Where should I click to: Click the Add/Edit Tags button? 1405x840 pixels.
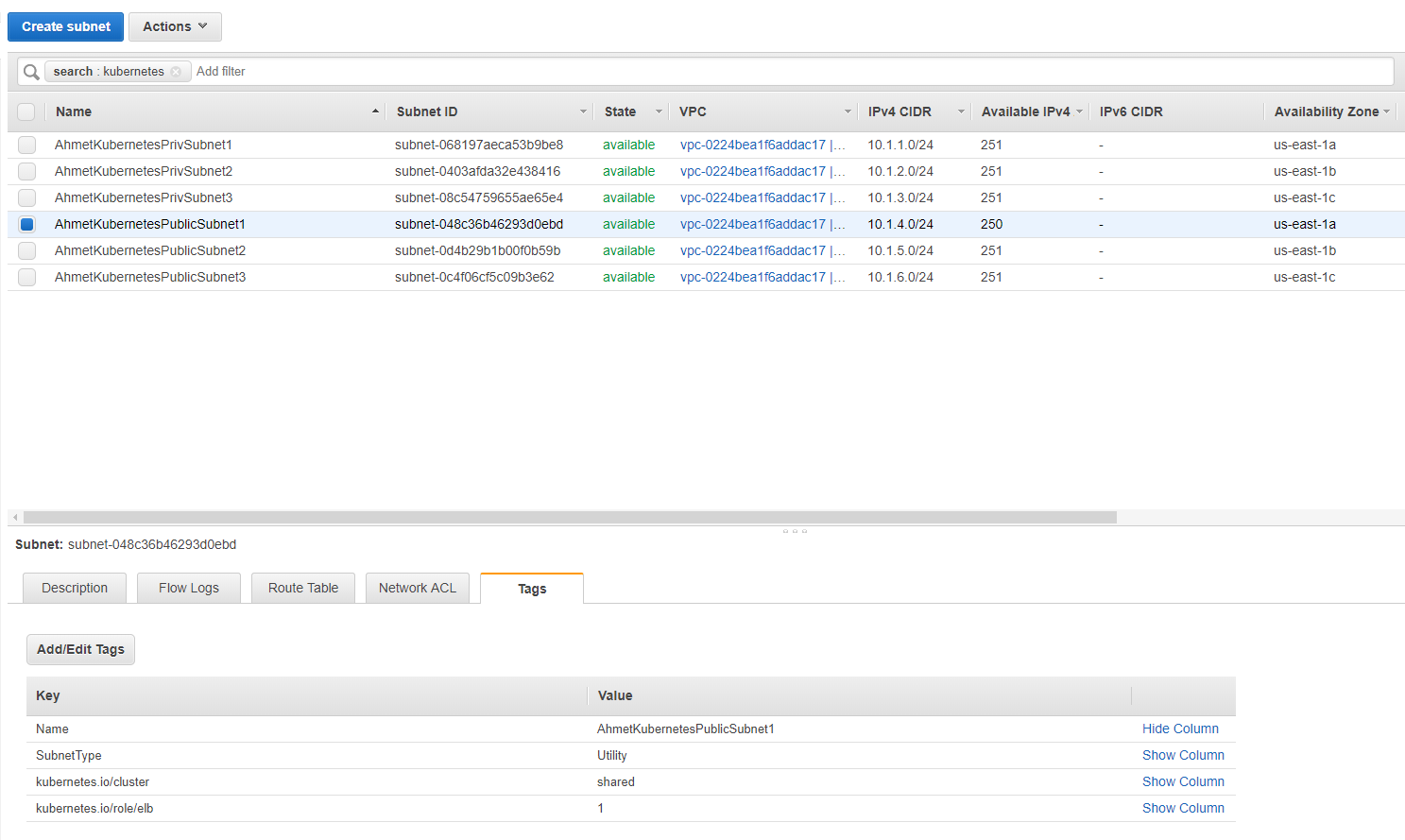click(x=80, y=649)
